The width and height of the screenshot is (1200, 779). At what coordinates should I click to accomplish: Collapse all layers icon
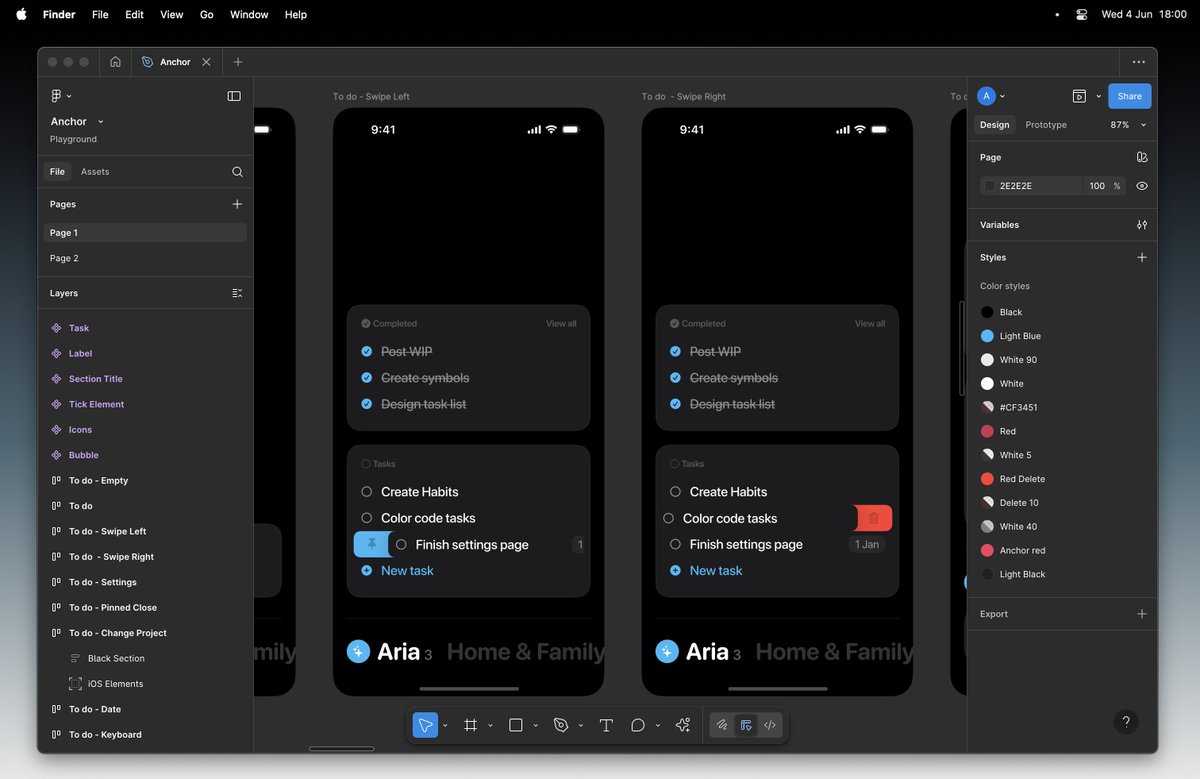coord(237,293)
